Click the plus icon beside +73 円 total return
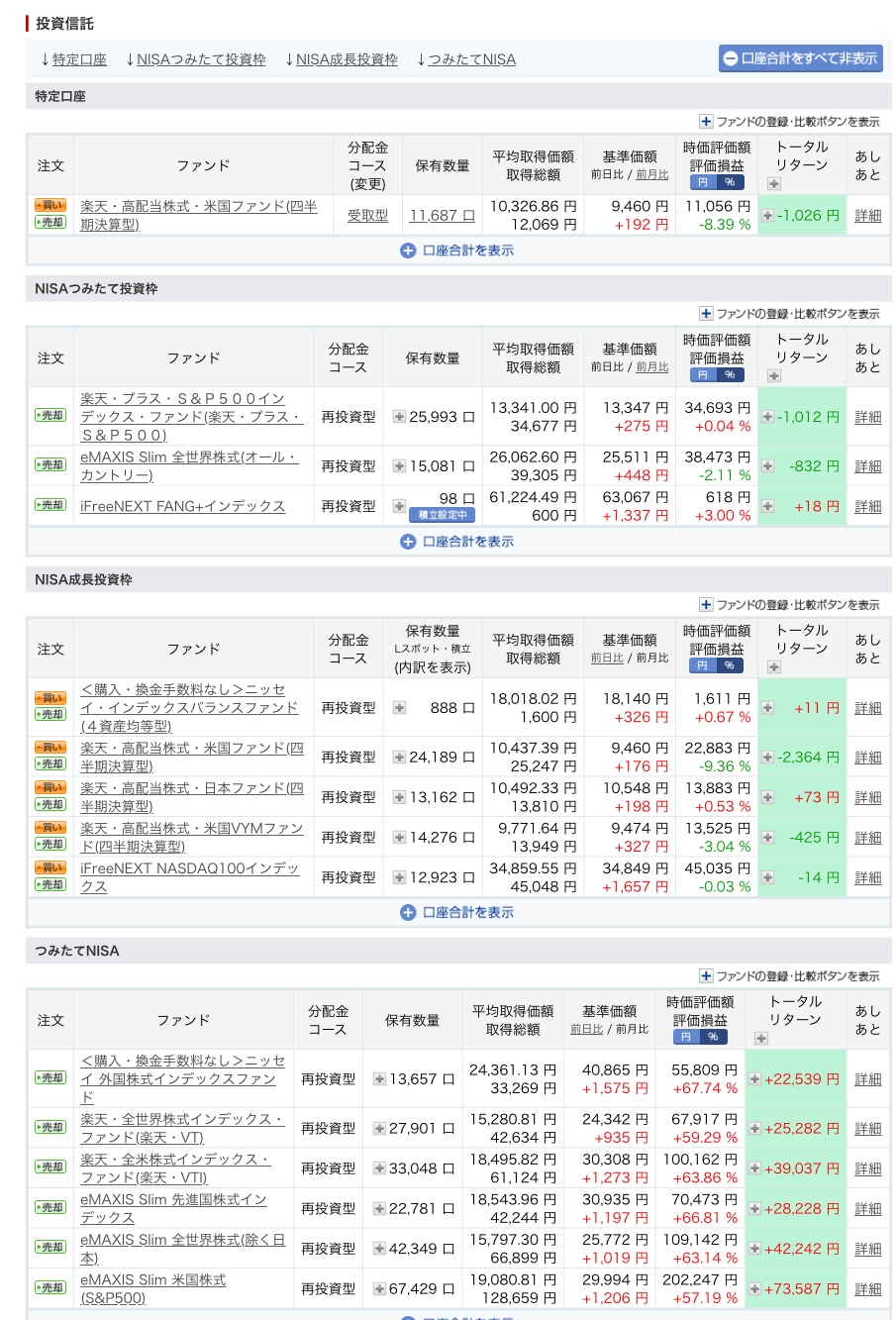The height and width of the screenshot is (1320, 896). tap(767, 798)
